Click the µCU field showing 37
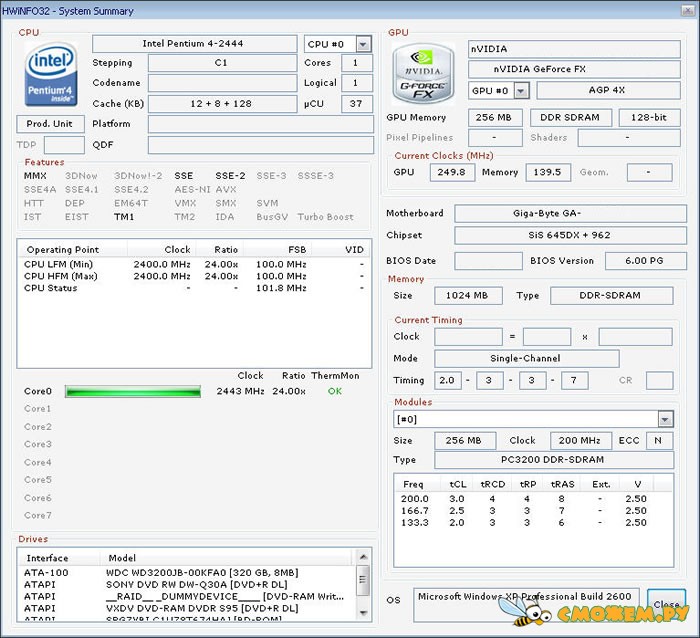This screenshot has height=638, width=700. click(x=357, y=104)
